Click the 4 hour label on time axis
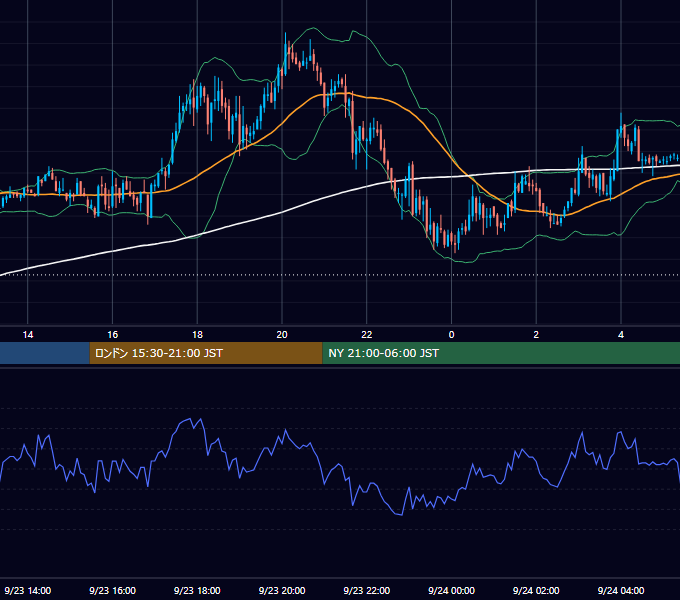This screenshot has height=600, width=680. click(x=621, y=335)
